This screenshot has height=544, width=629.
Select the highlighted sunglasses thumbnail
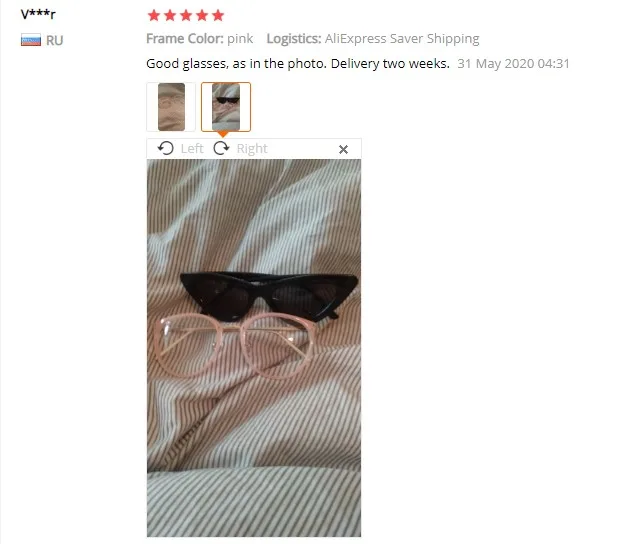click(x=226, y=107)
